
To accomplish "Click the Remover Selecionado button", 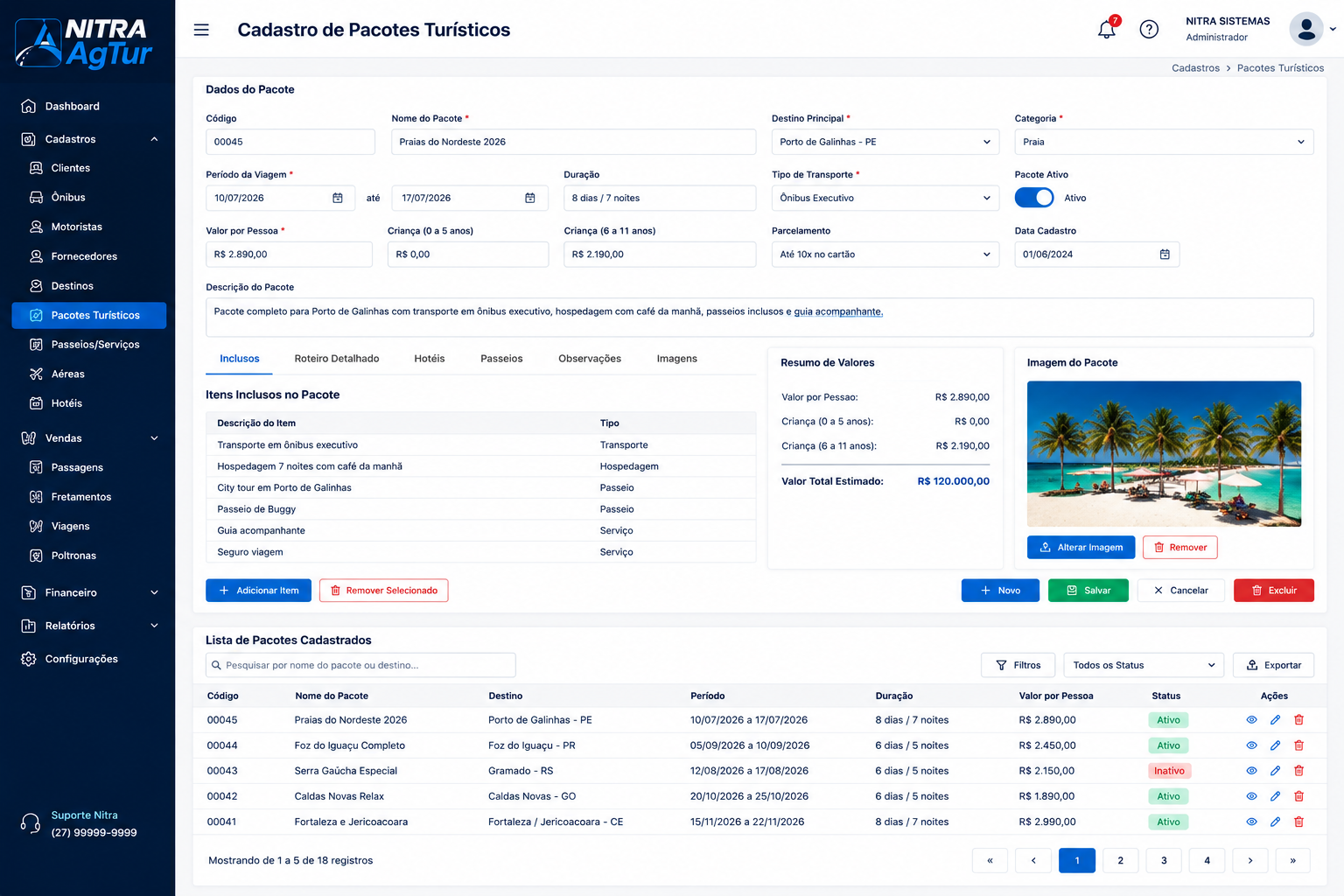I will click(383, 591).
